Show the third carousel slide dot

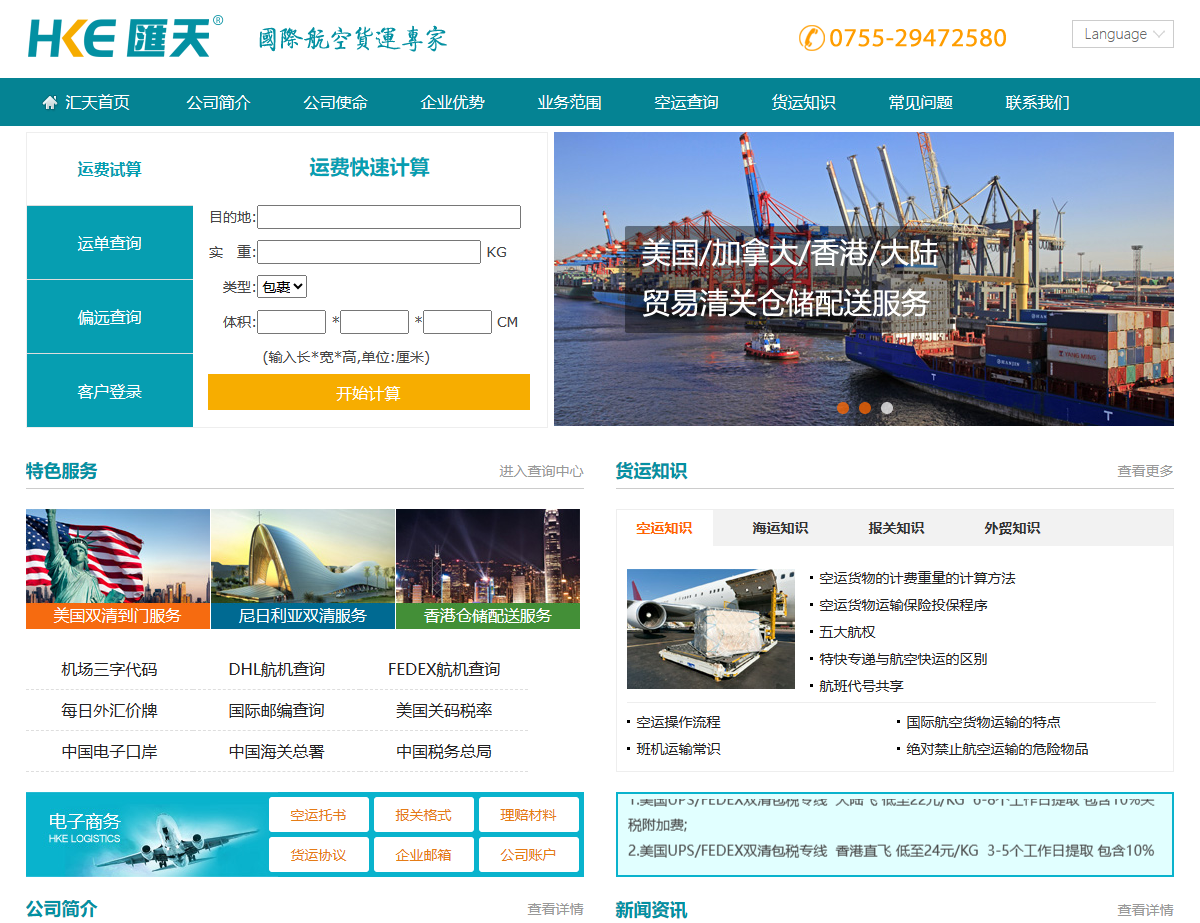click(887, 408)
